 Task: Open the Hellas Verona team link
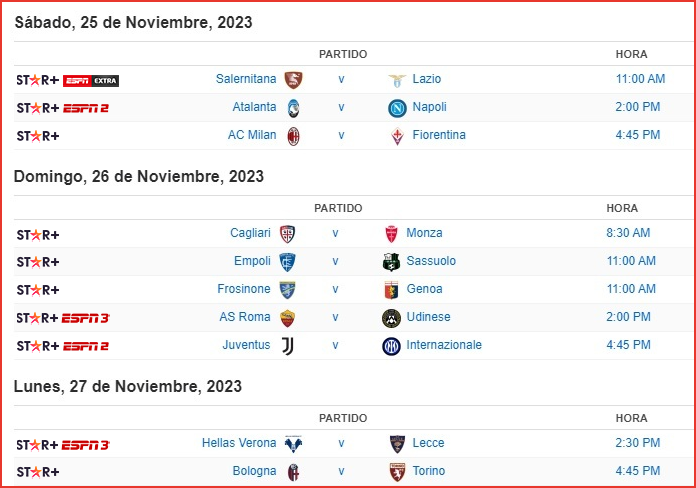pyautogui.click(x=239, y=443)
